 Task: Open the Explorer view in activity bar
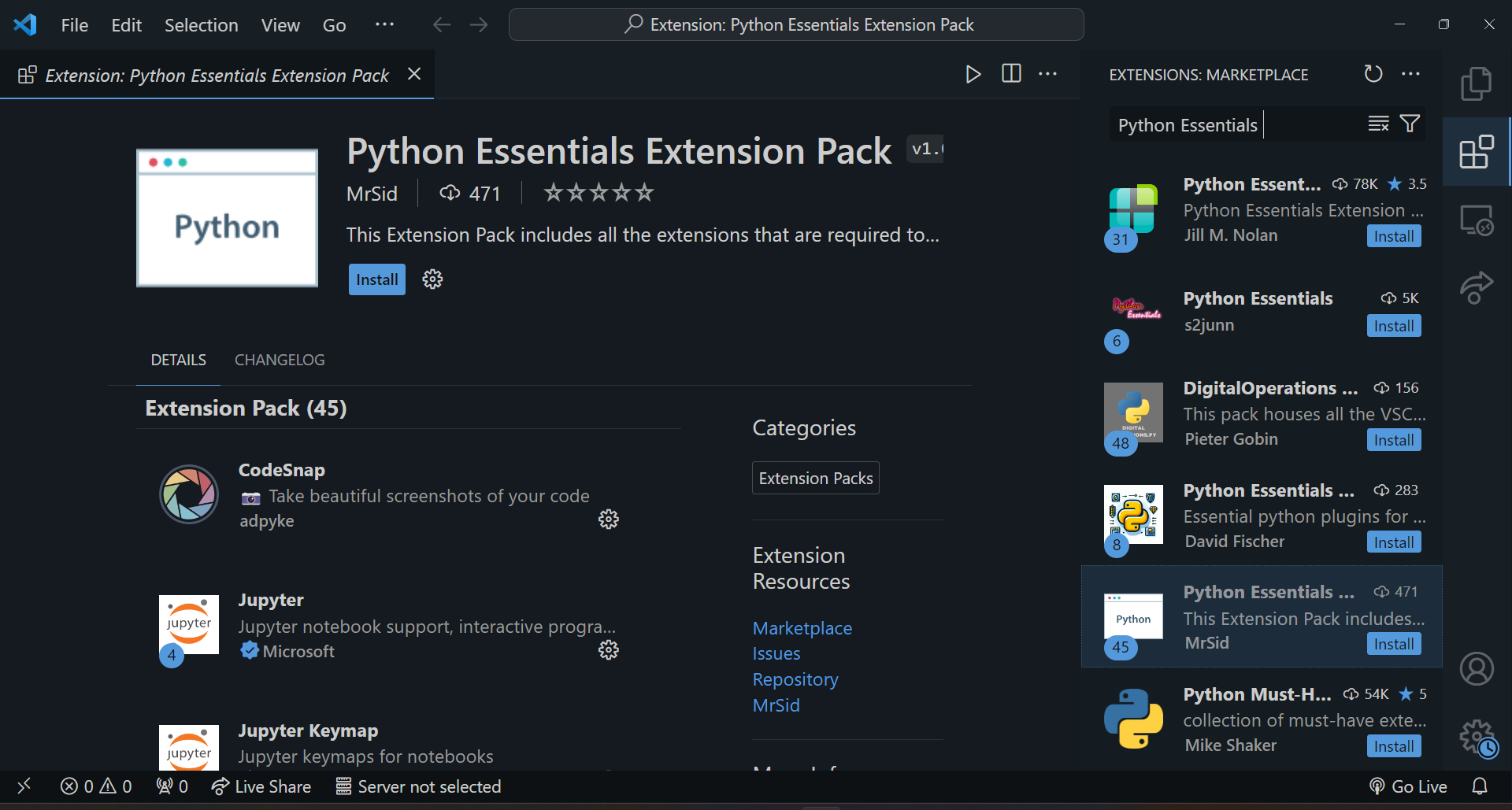1477,83
